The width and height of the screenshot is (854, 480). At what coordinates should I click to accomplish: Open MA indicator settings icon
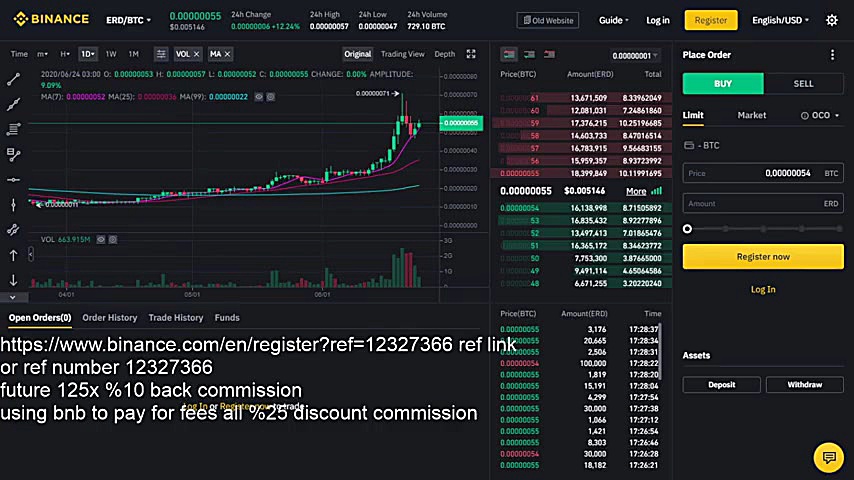point(271,96)
